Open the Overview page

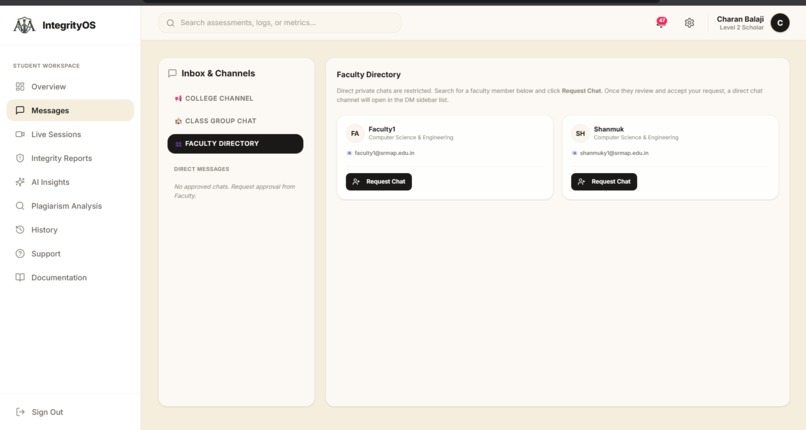coord(70,86)
